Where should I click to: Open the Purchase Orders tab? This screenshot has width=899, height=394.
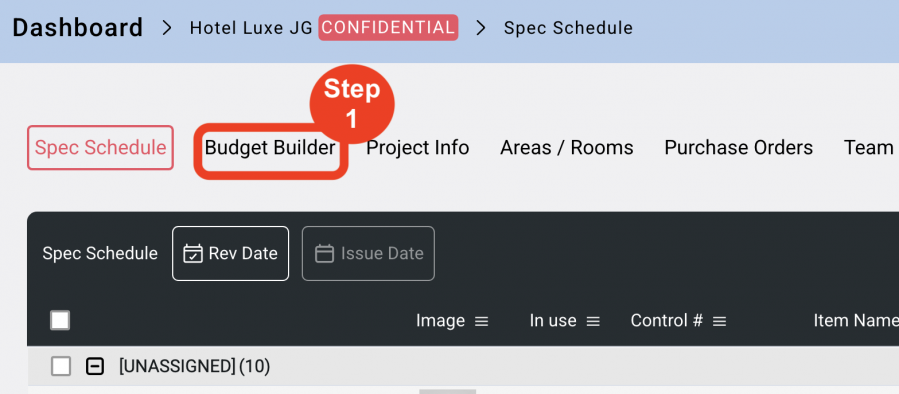point(738,147)
